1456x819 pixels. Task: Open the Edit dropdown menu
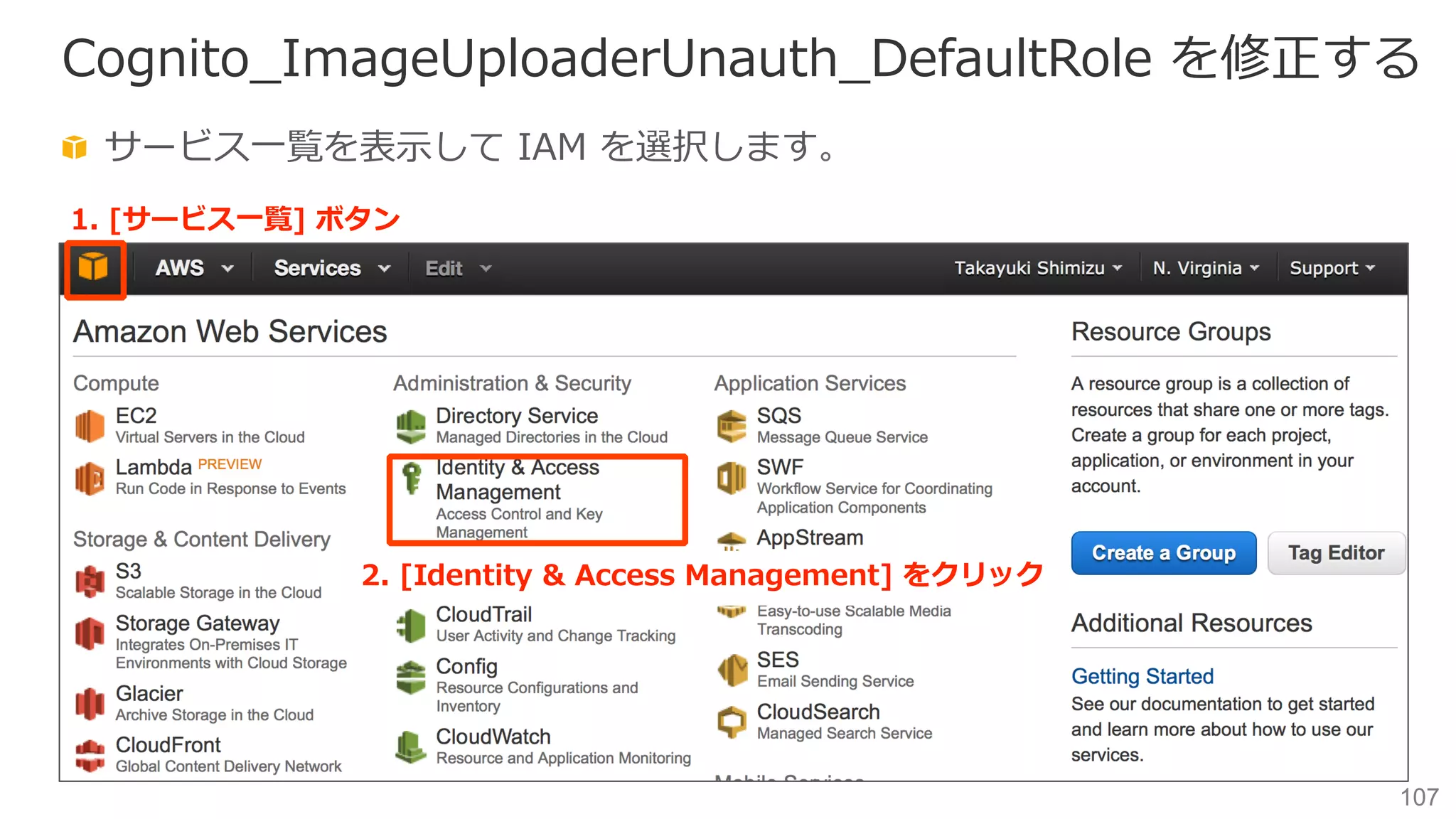(459, 268)
